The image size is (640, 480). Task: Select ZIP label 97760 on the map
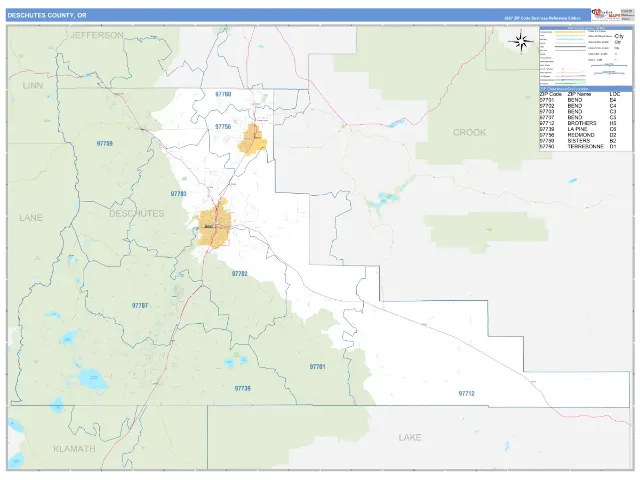coord(223,94)
